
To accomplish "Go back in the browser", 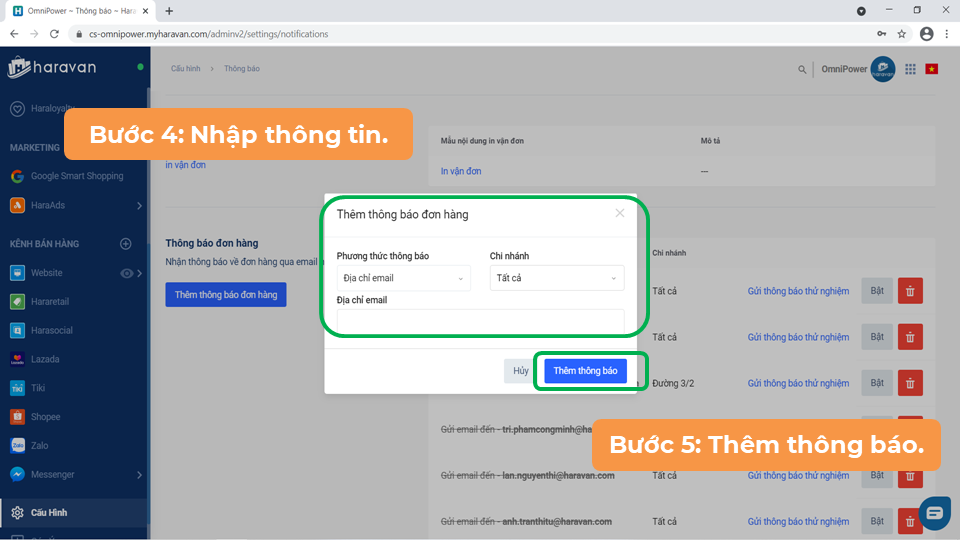I will tap(14, 34).
